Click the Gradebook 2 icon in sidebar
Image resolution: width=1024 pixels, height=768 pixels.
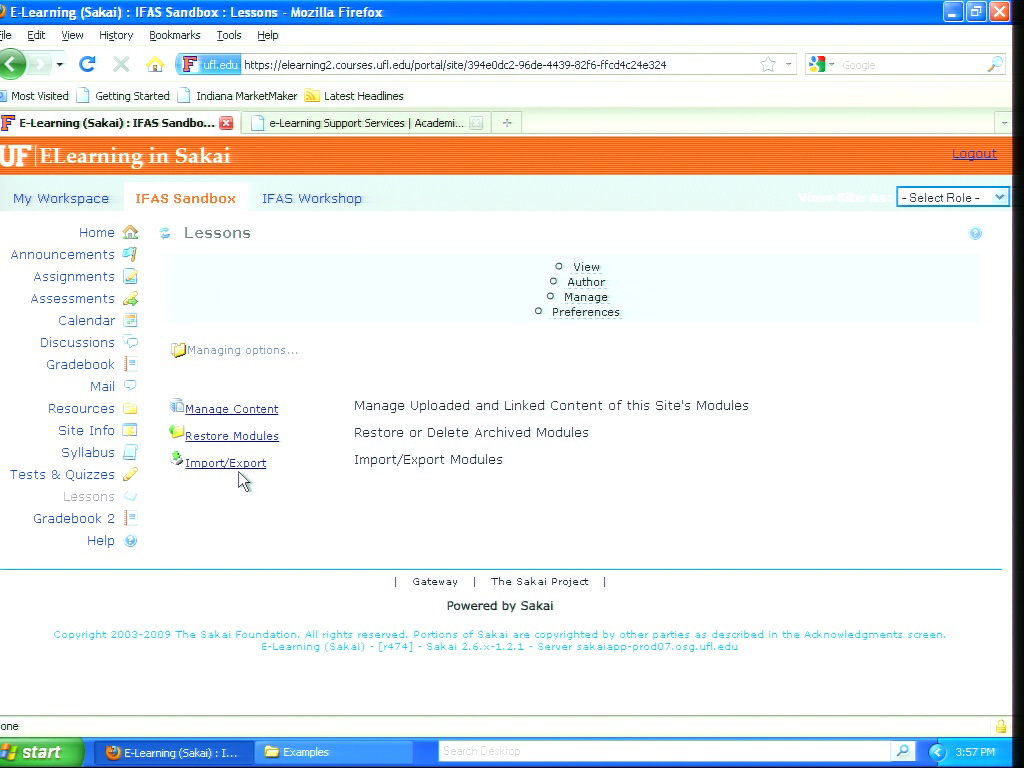[131, 518]
